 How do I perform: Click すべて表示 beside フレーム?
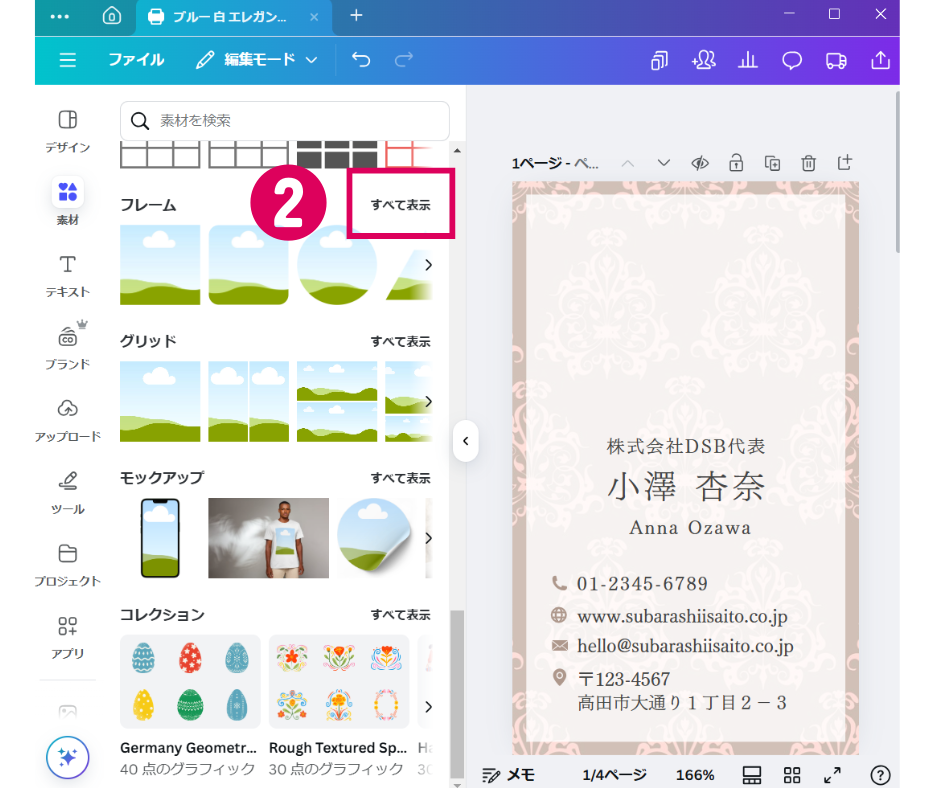pyautogui.click(x=400, y=205)
